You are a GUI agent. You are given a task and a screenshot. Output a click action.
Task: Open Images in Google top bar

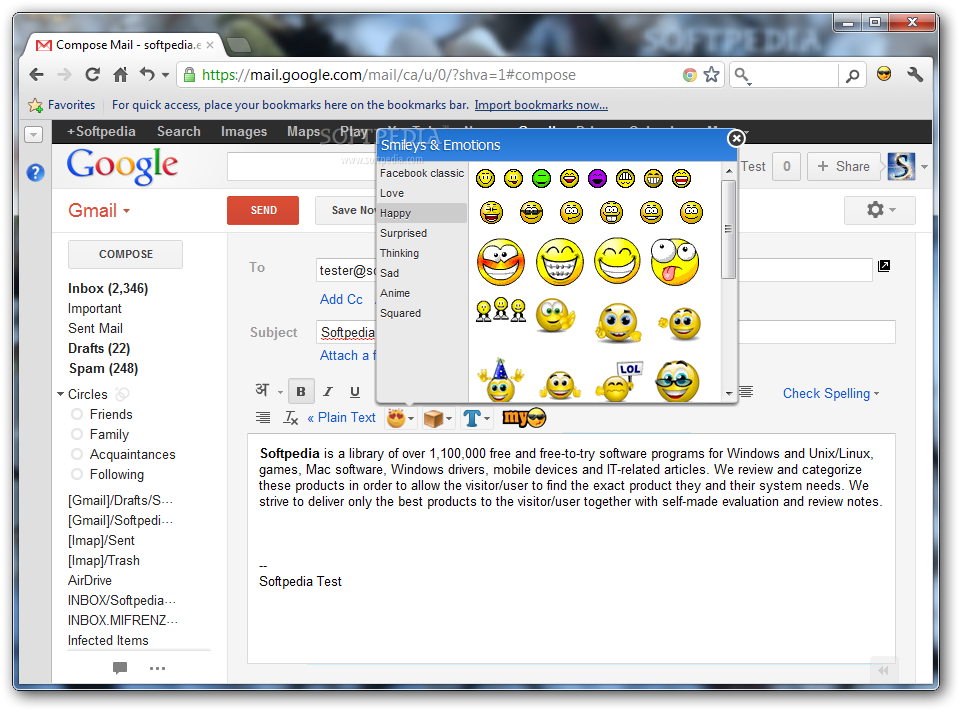(x=244, y=132)
